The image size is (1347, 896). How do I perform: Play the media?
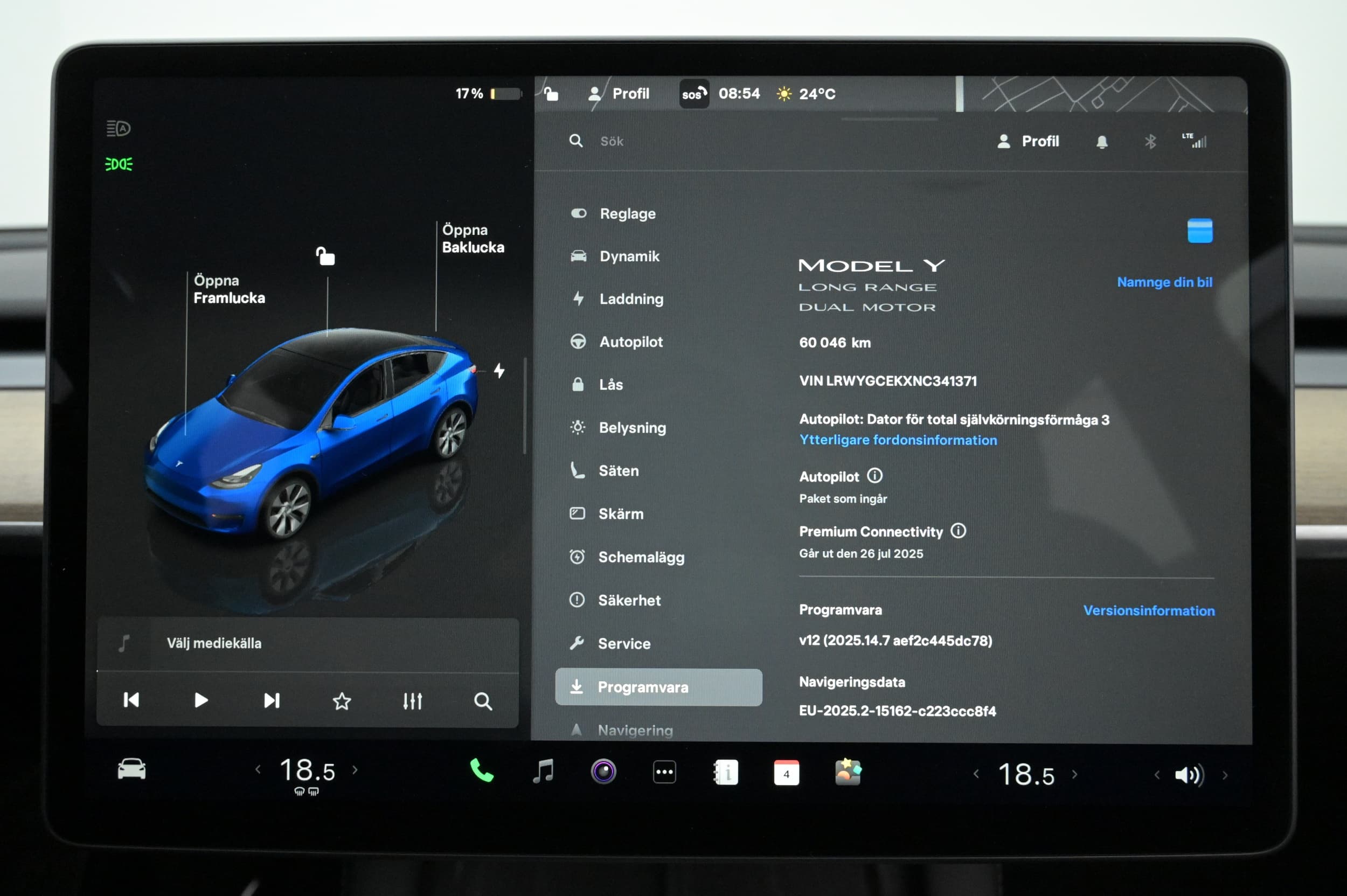click(x=200, y=700)
